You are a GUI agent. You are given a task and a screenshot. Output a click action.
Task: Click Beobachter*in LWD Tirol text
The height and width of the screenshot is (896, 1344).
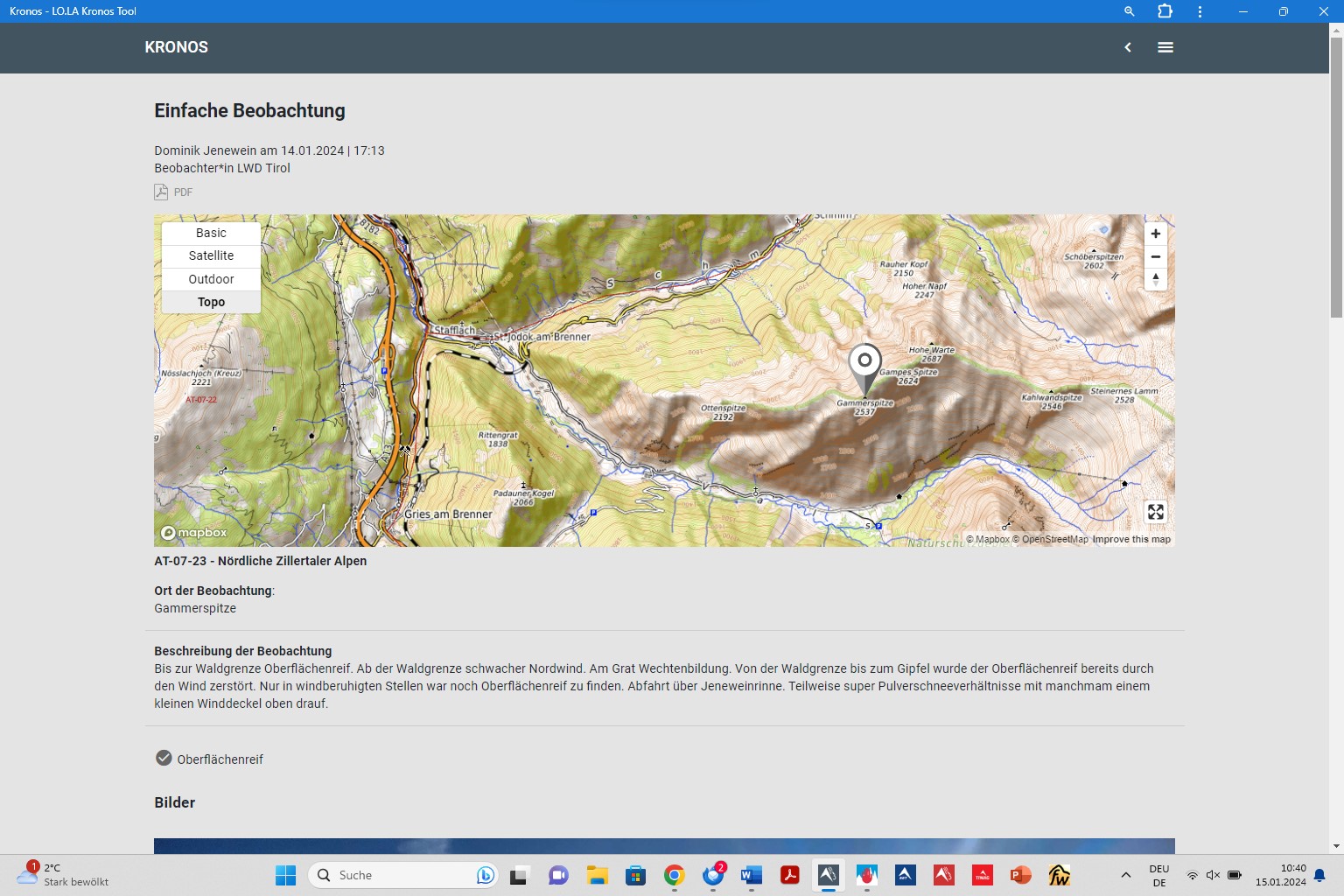222,168
